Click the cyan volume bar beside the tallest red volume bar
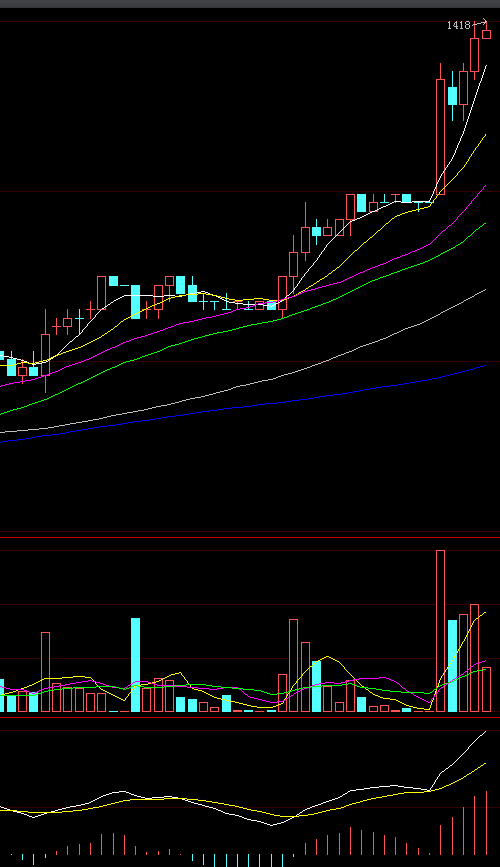The width and height of the screenshot is (500, 867). (452, 666)
